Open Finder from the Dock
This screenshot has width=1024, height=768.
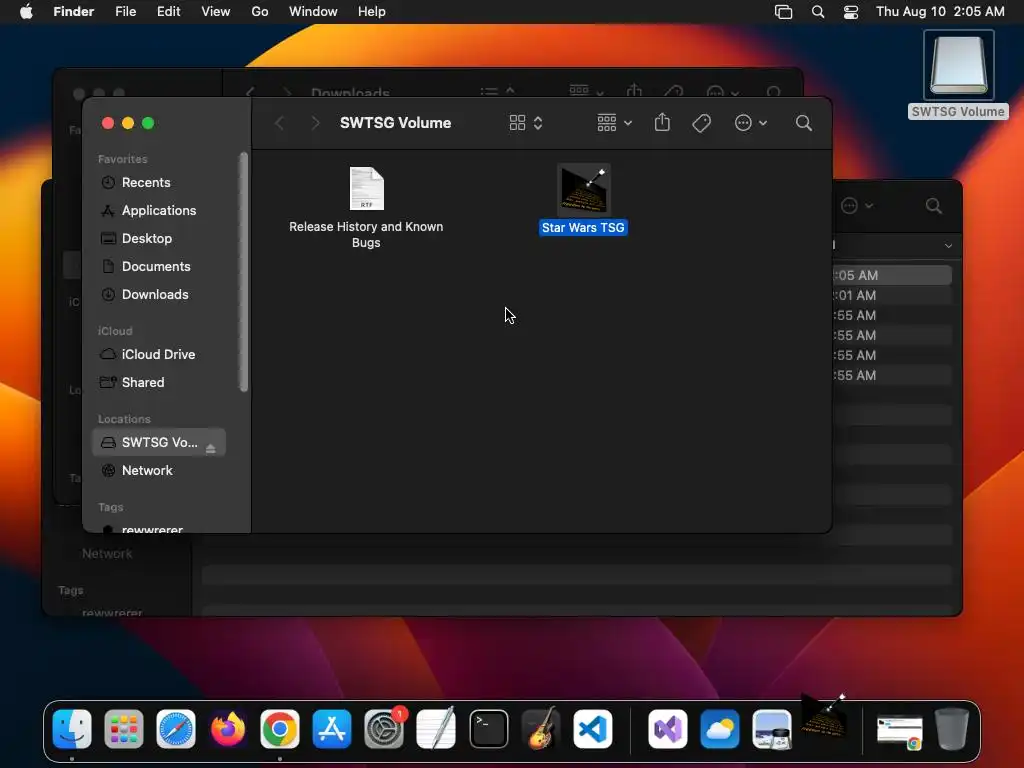coord(72,728)
